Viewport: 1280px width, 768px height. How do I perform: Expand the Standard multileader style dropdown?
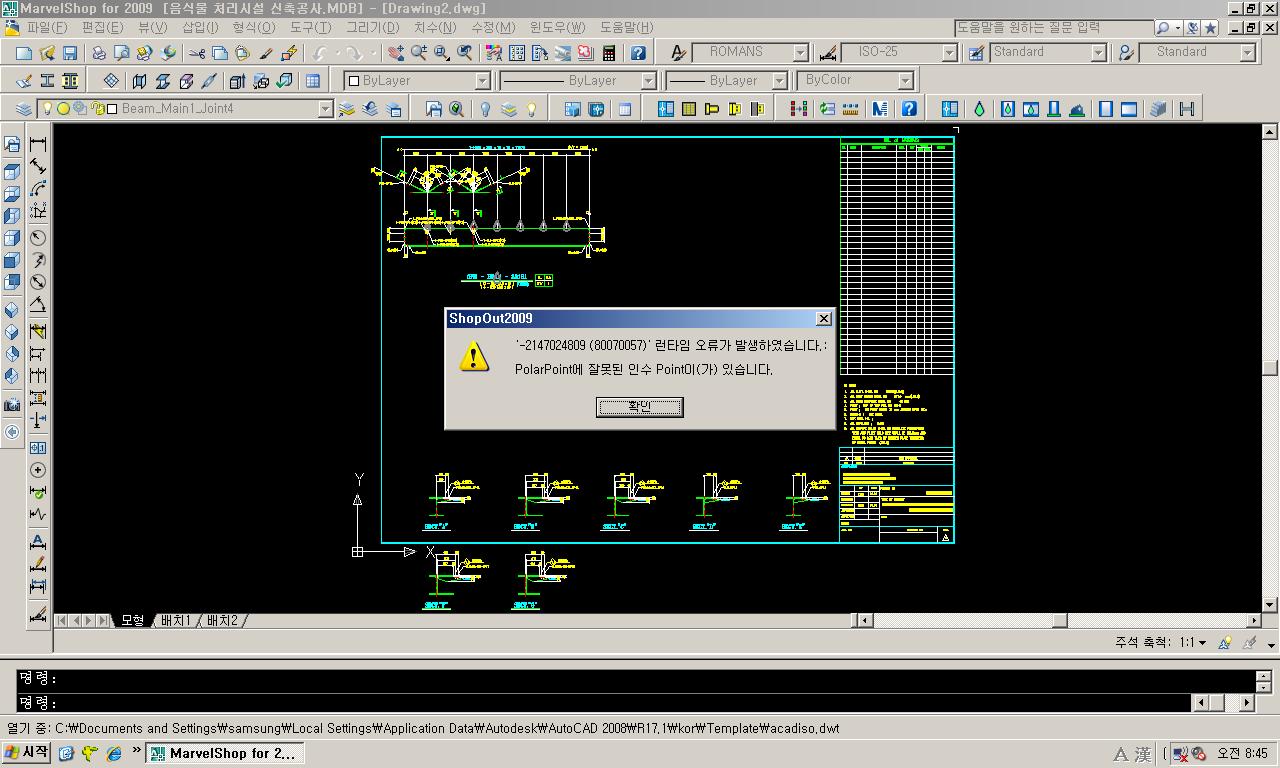coord(1247,52)
